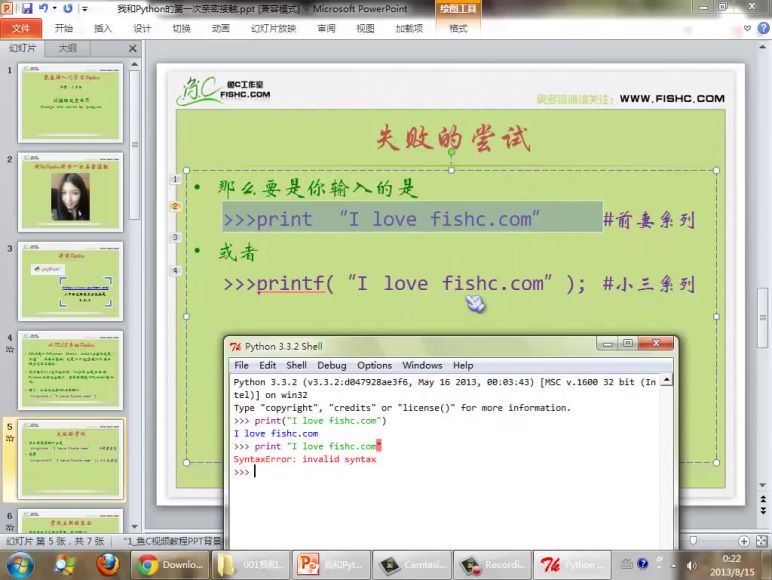Switch to the 开始 ribbon tab

coord(64,28)
